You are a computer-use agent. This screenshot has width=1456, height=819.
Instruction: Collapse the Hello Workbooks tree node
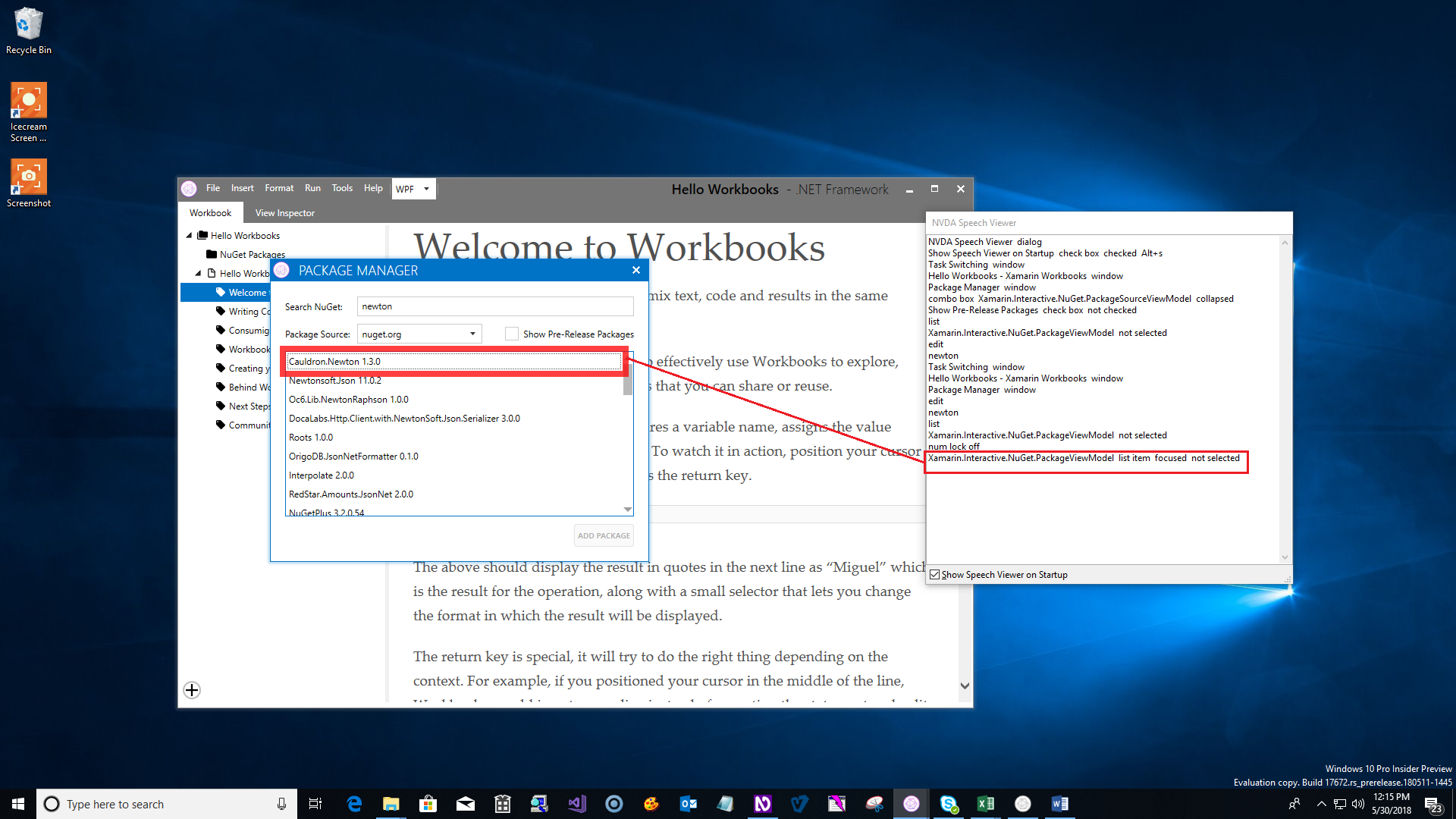(189, 235)
